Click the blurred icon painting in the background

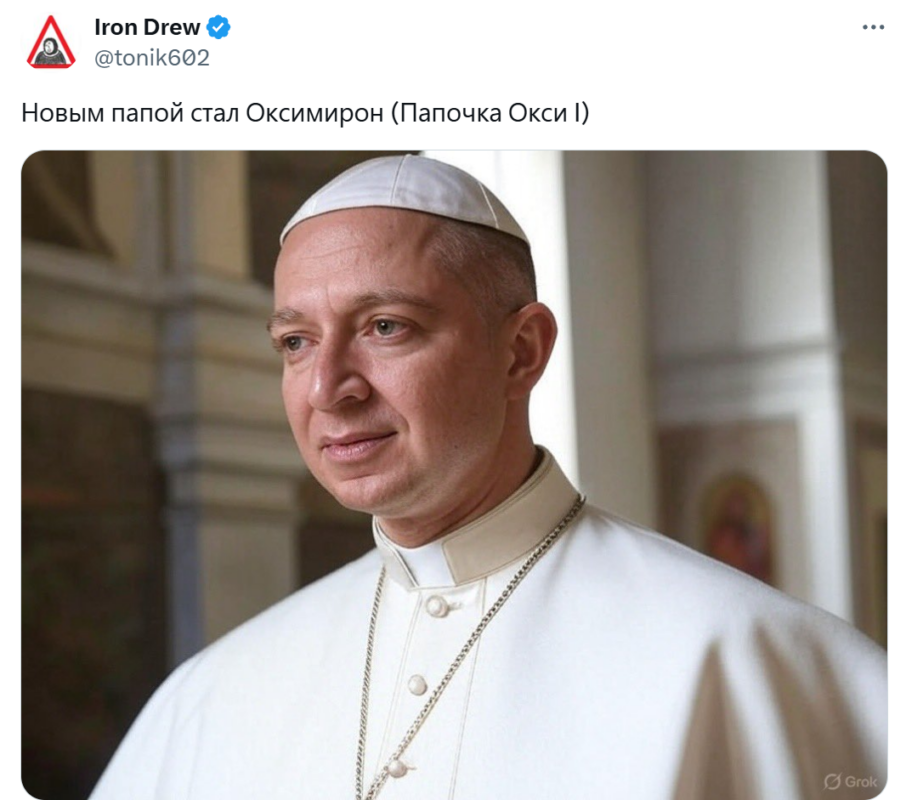point(737,526)
